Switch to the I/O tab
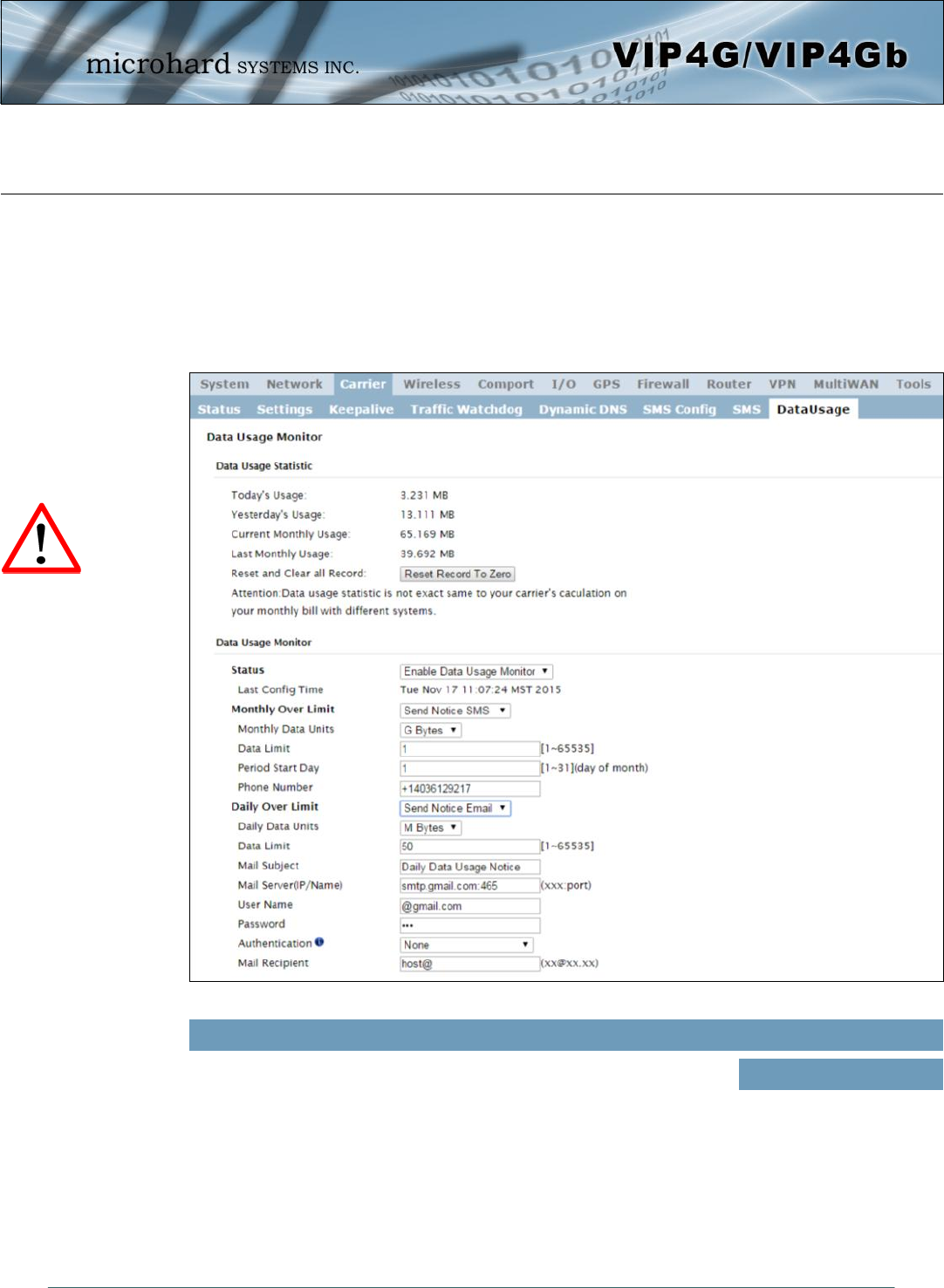 tap(564, 385)
